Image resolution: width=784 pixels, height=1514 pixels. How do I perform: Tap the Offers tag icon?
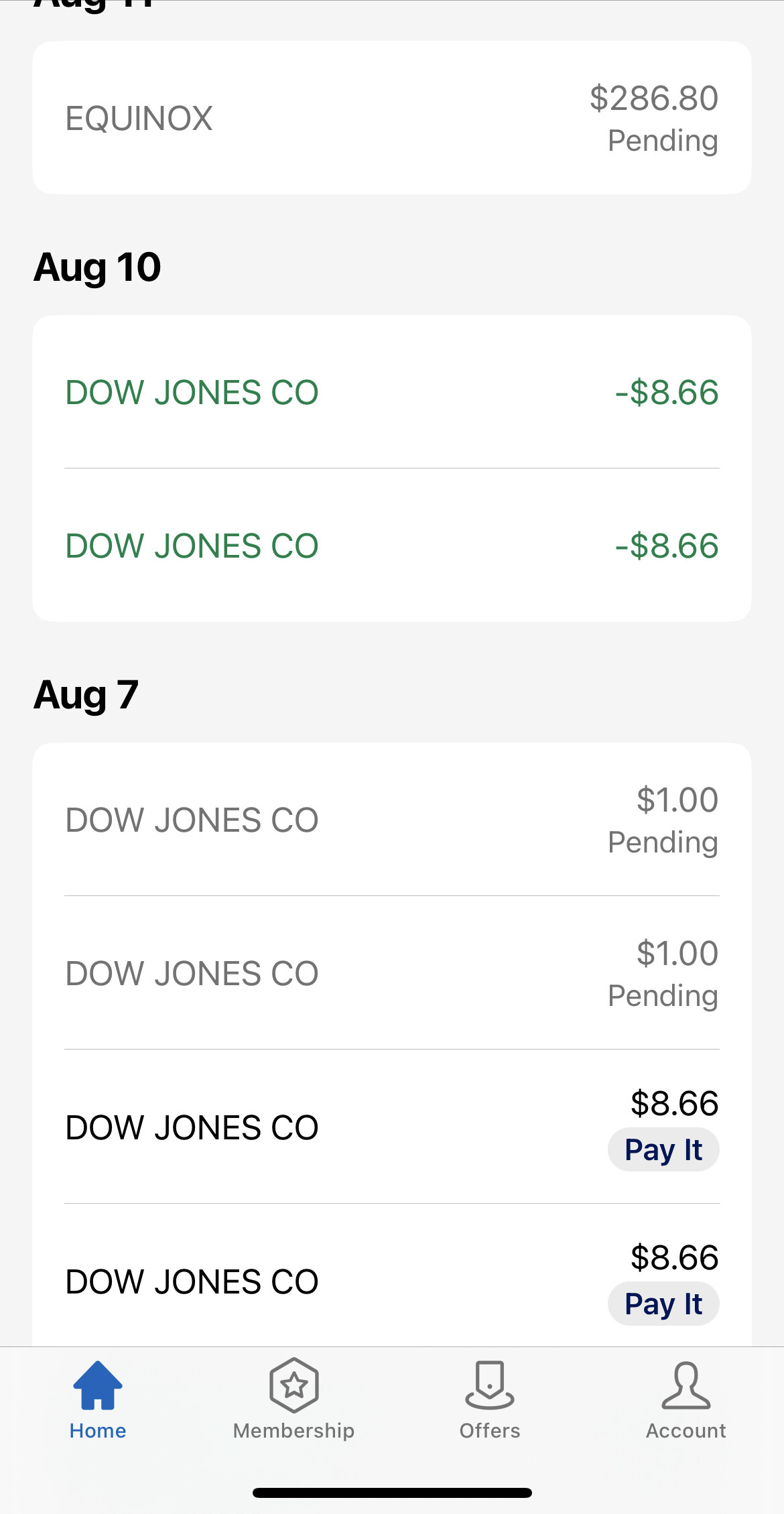(x=490, y=1385)
